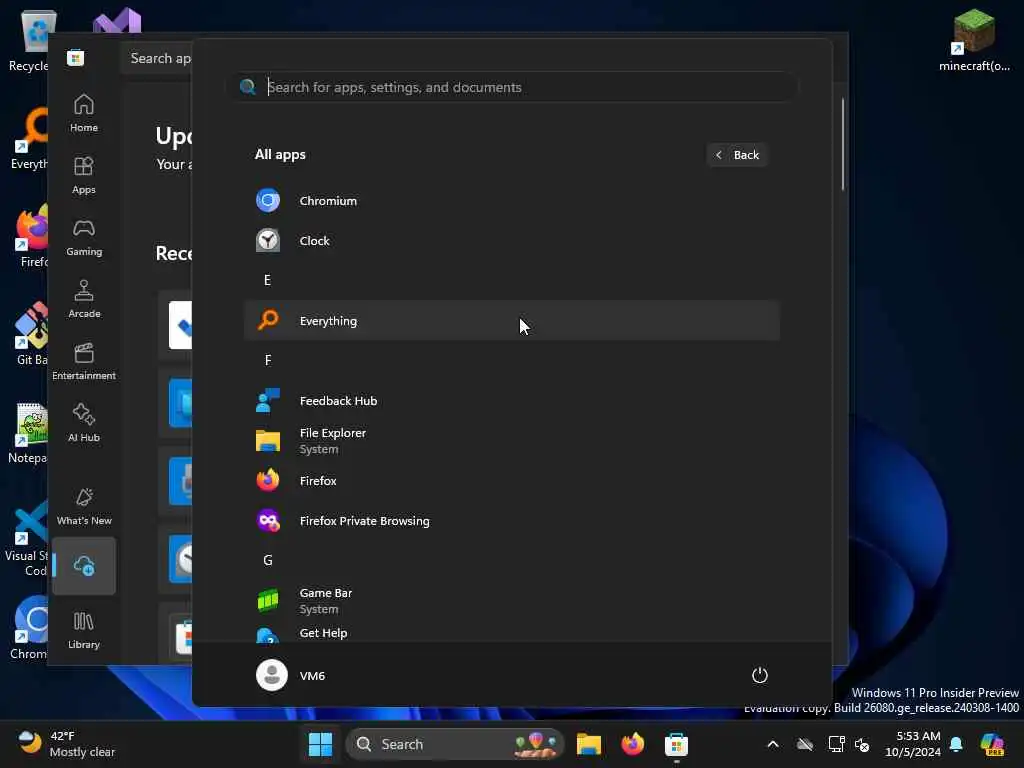Viewport: 1024px width, 768px height.
Task: Open Firefox from the apps list
Action: [x=511, y=481]
